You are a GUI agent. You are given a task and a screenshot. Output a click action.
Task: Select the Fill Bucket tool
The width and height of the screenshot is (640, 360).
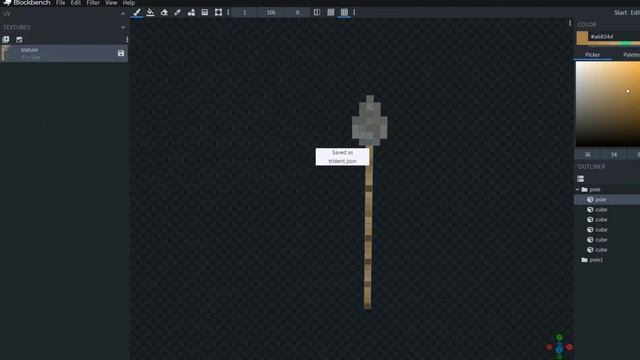tap(150, 12)
